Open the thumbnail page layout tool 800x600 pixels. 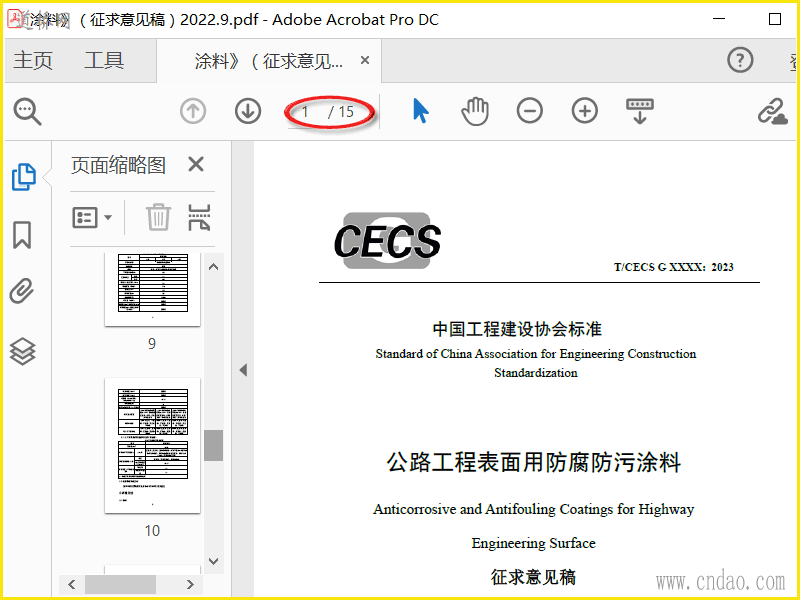click(199, 217)
